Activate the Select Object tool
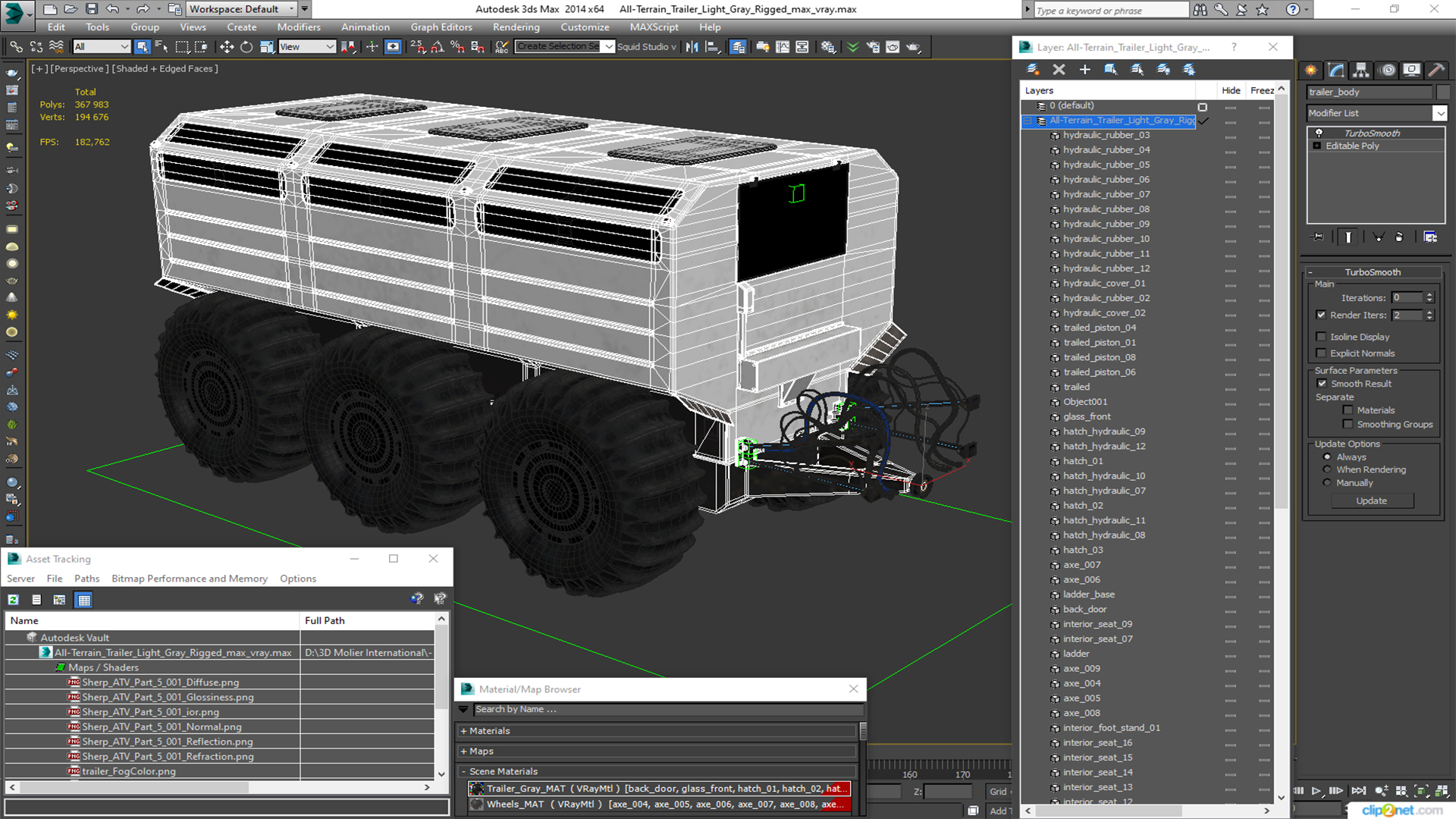Image resolution: width=1456 pixels, height=819 pixels. pos(142,47)
